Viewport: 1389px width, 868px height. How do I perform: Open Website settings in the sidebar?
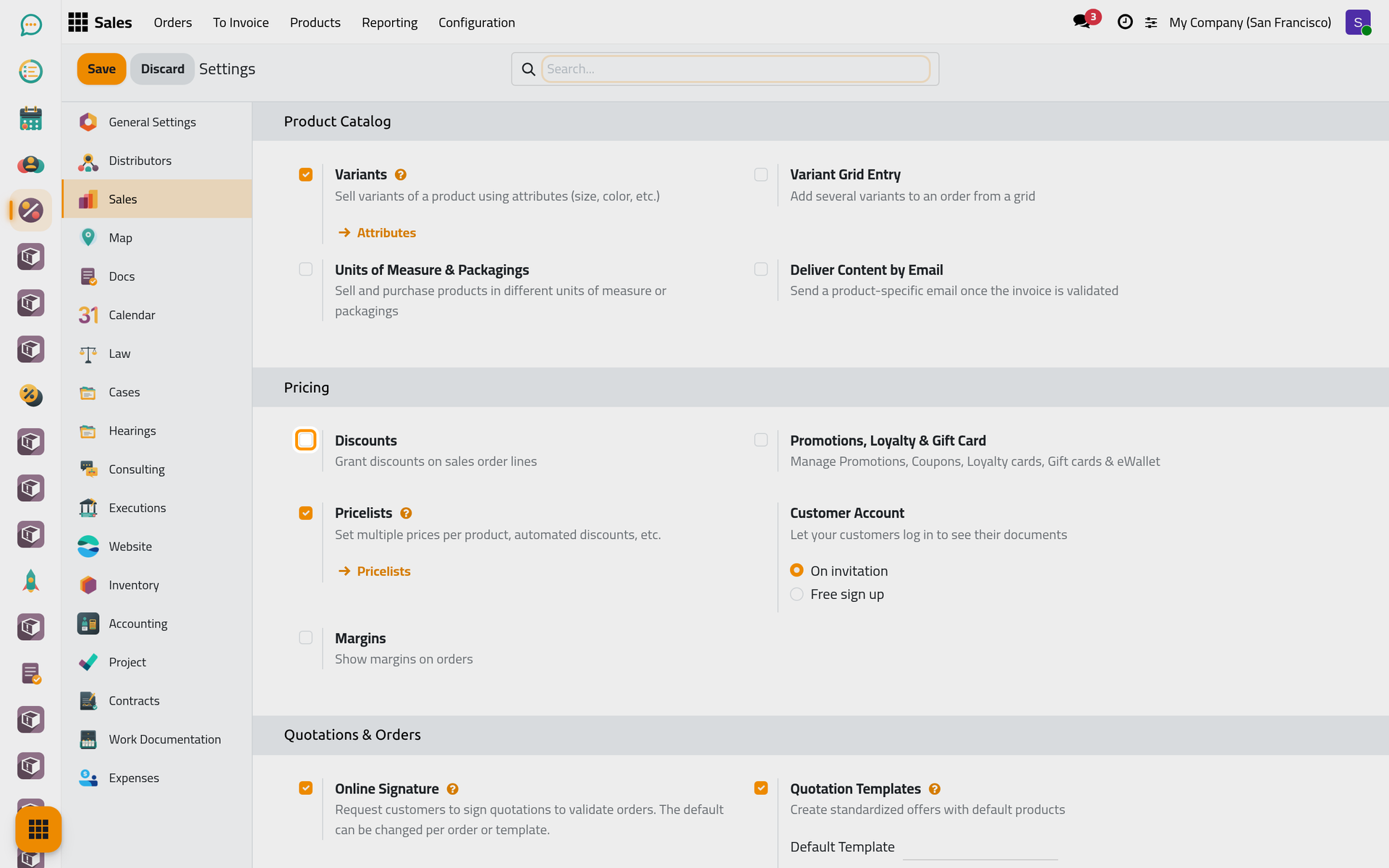pyautogui.click(x=157, y=547)
